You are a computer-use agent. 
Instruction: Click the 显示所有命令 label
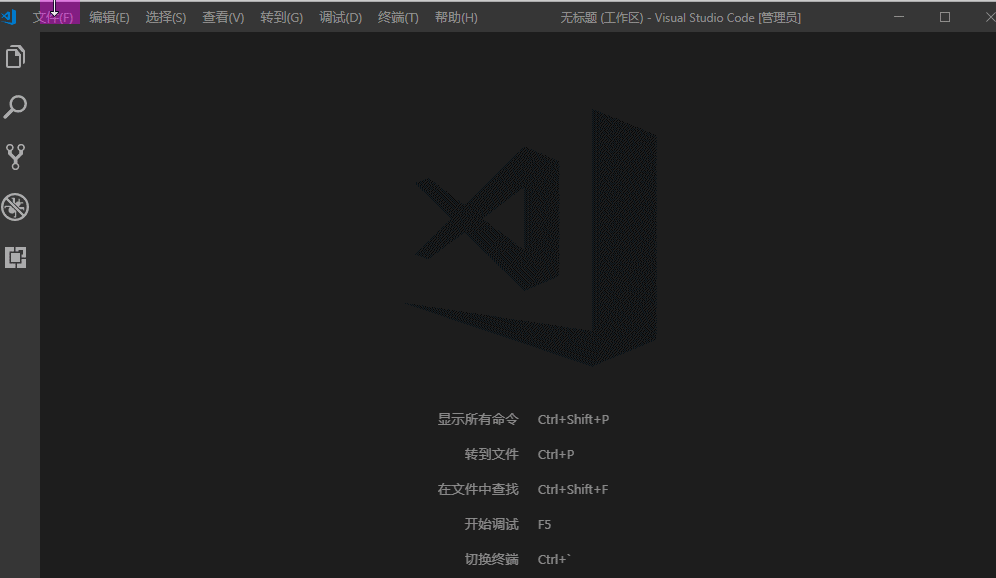(478, 419)
